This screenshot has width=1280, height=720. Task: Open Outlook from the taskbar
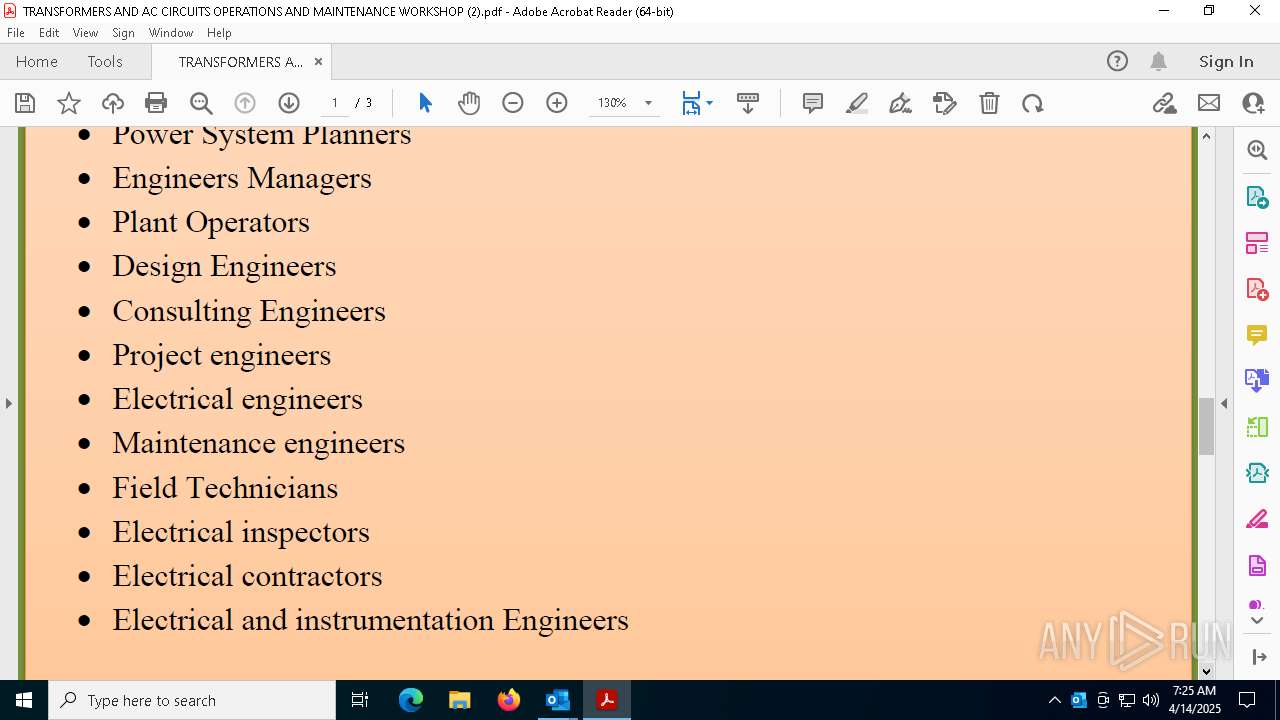click(557, 700)
